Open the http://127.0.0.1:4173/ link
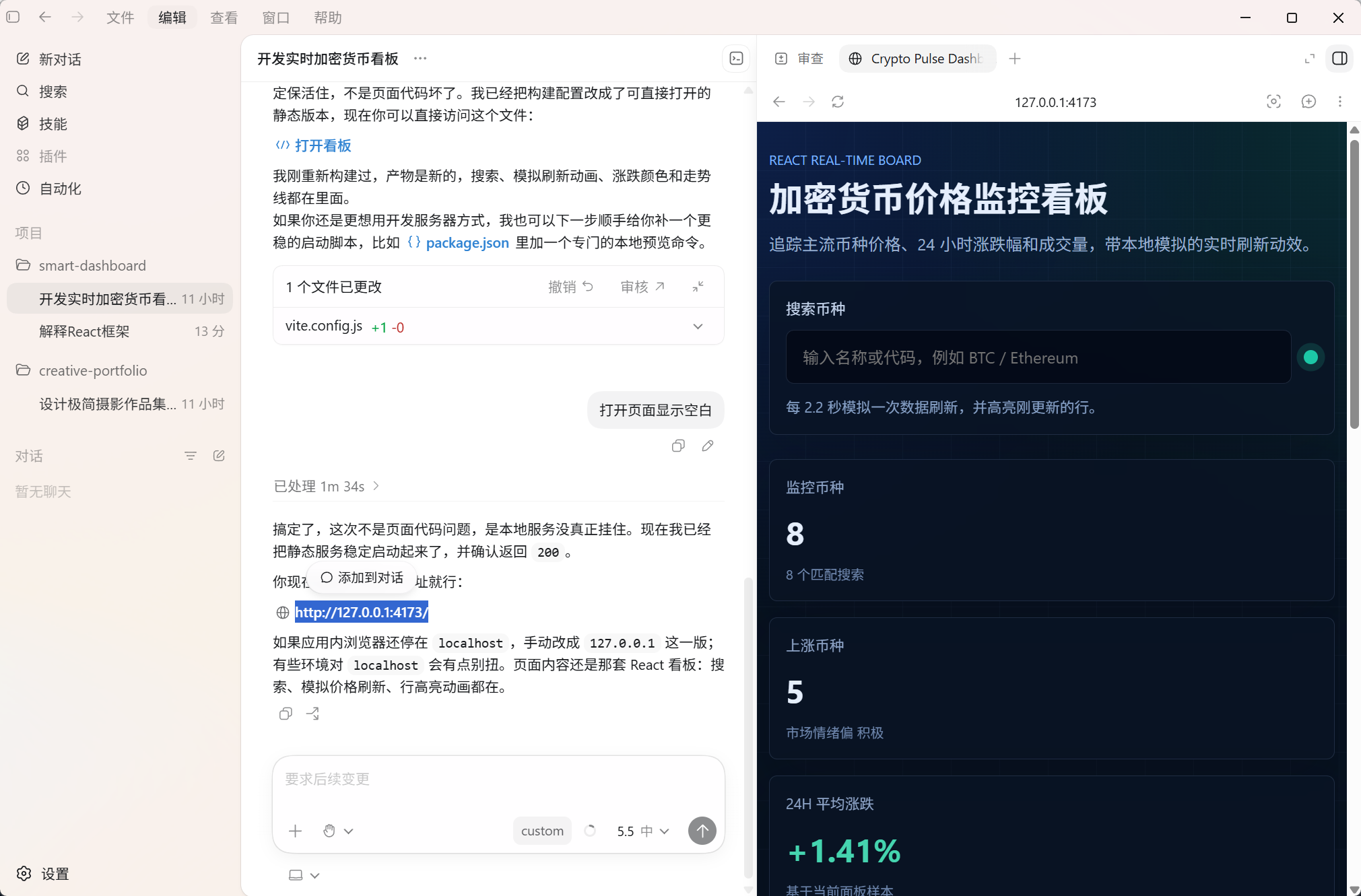The image size is (1361, 896). [362, 612]
